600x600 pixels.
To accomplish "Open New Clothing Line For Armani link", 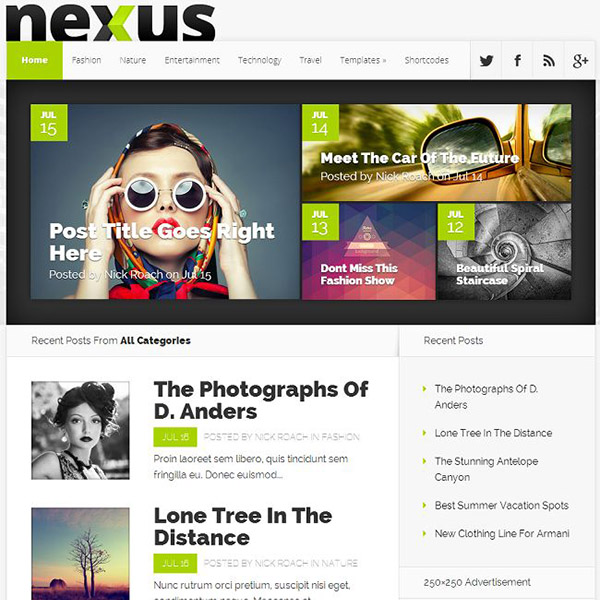I will [502, 533].
